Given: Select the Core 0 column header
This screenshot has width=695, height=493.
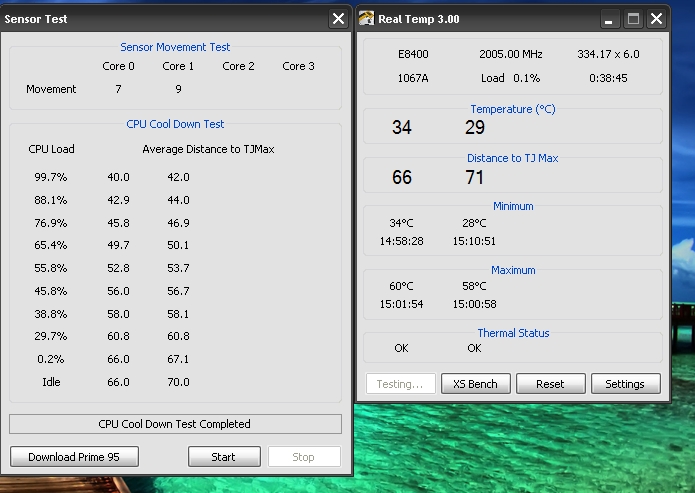Looking at the screenshot, I should coord(118,66).
